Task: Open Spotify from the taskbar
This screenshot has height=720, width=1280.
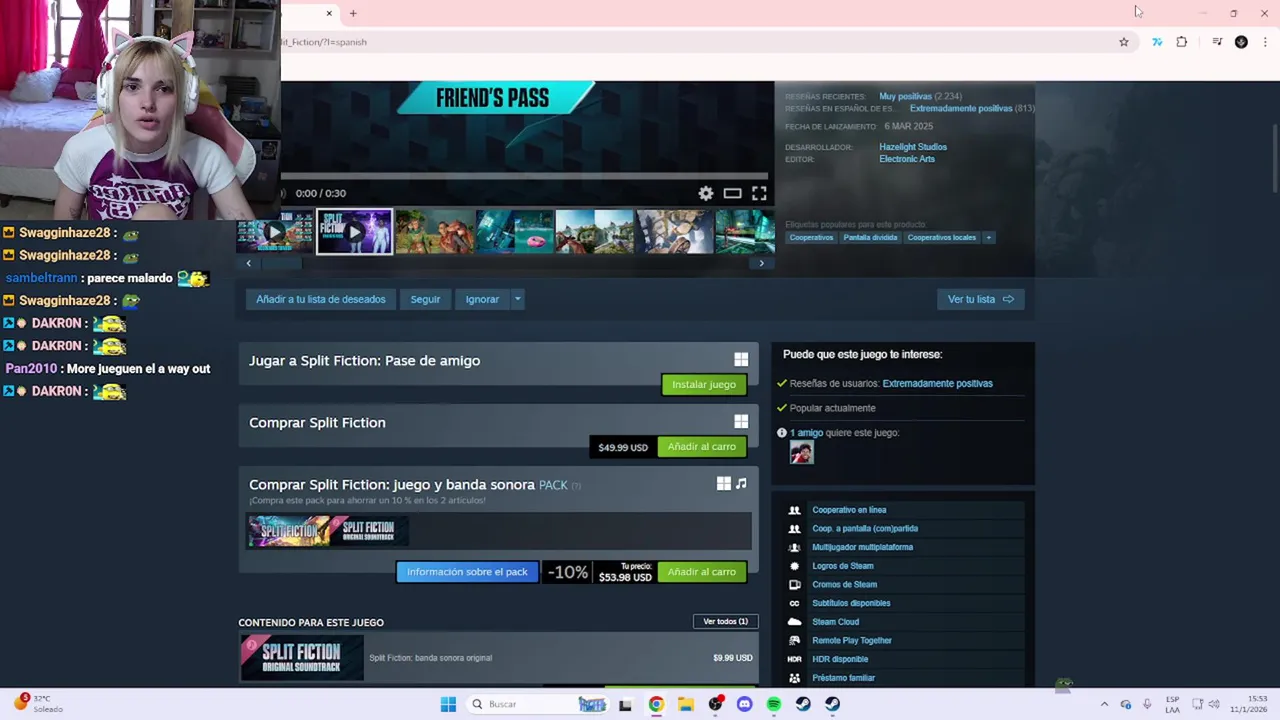Action: (x=774, y=704)
